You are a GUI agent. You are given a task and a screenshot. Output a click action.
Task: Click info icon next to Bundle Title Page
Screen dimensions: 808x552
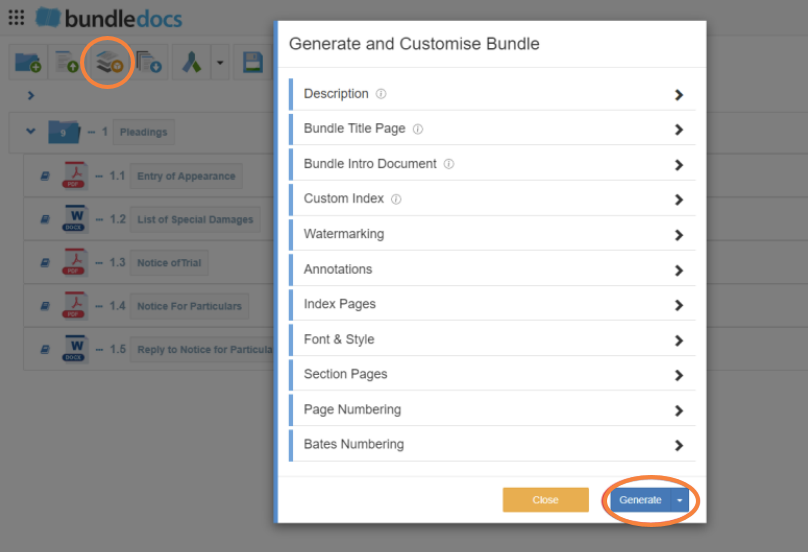pyautogui.click(x=418, y=129)
